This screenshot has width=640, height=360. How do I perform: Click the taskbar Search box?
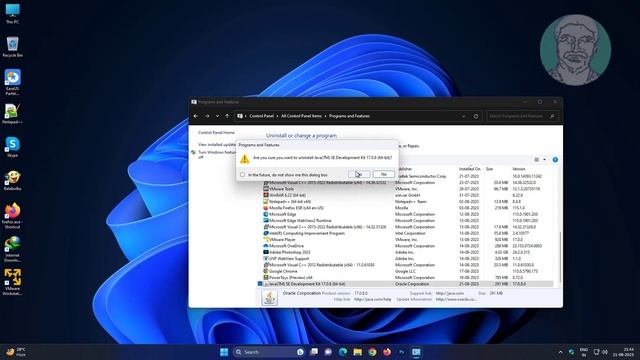click(269, 352)
